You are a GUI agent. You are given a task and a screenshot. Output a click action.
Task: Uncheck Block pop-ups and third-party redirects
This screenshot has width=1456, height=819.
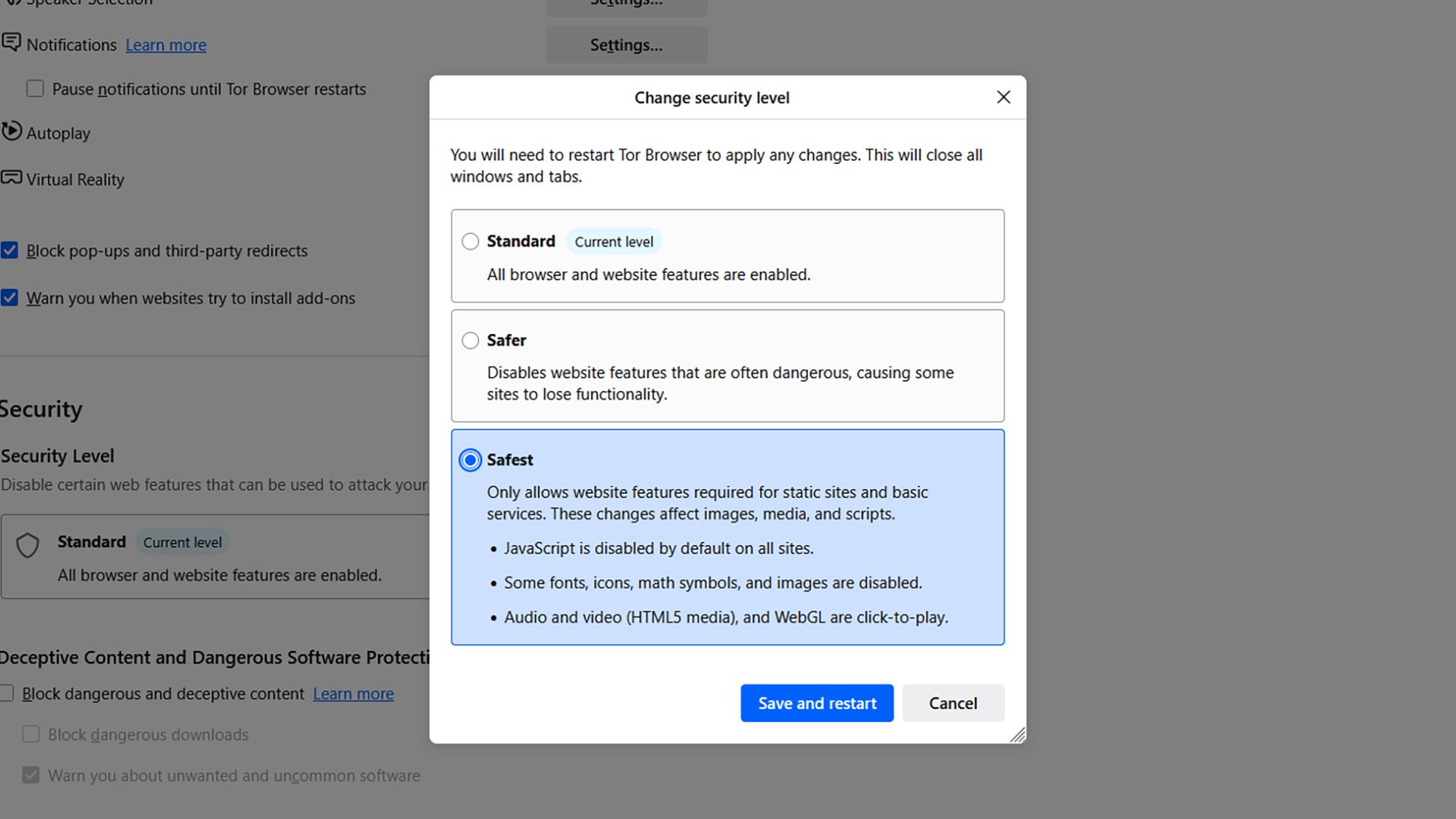tap(9, 250)
